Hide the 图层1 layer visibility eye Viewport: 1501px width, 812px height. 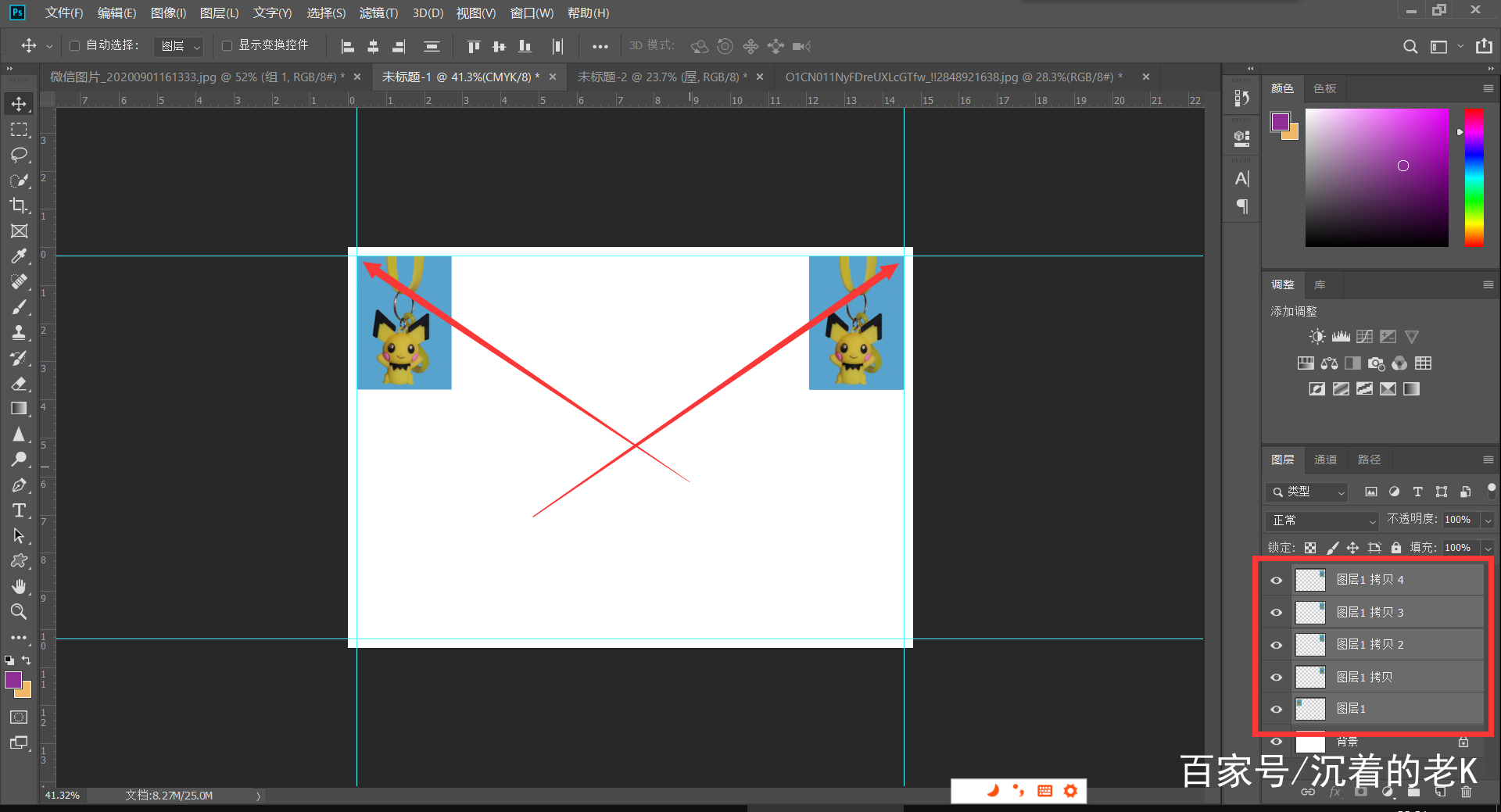tap(1277, 709)
